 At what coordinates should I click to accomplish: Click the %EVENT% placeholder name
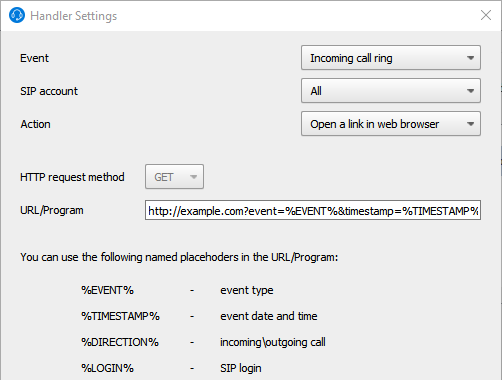(107, 290)
